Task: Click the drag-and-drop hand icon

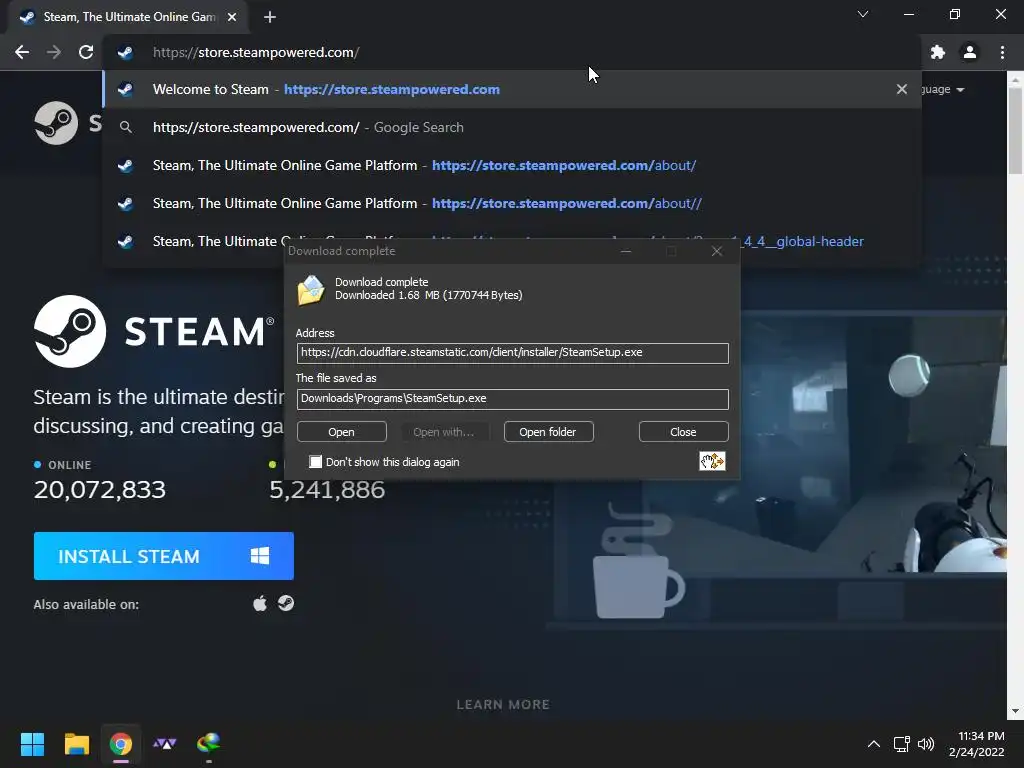Action: tap(712, 461)
